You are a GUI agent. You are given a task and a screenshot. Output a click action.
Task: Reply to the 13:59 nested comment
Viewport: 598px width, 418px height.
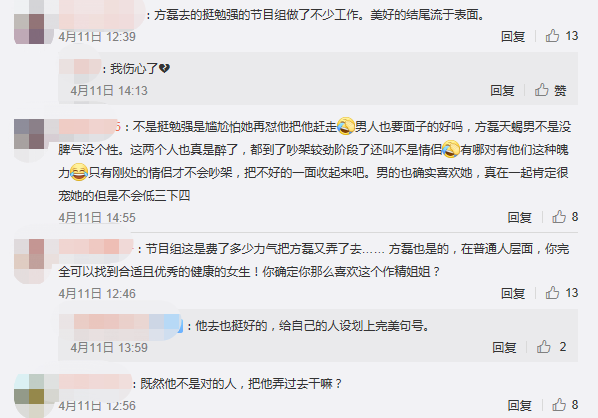(x=504, y=347)
